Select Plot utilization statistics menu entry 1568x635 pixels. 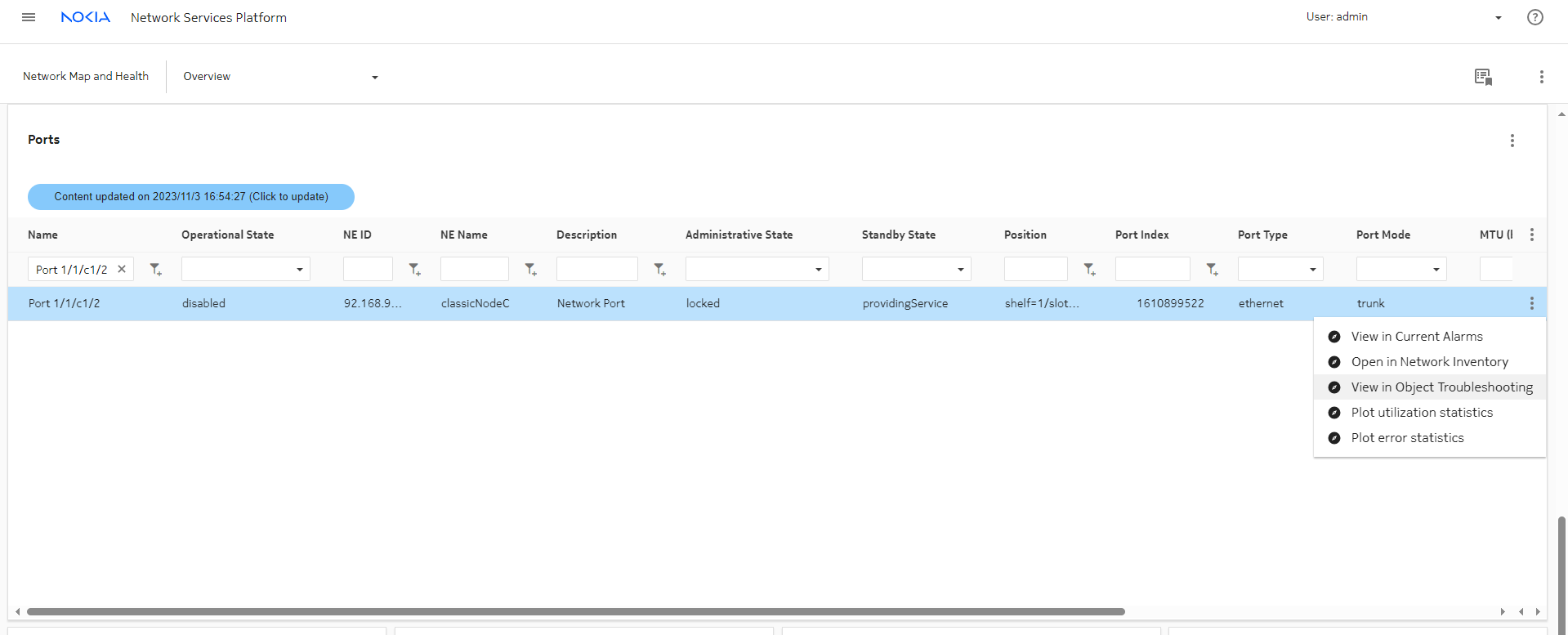click(1421, 413)
